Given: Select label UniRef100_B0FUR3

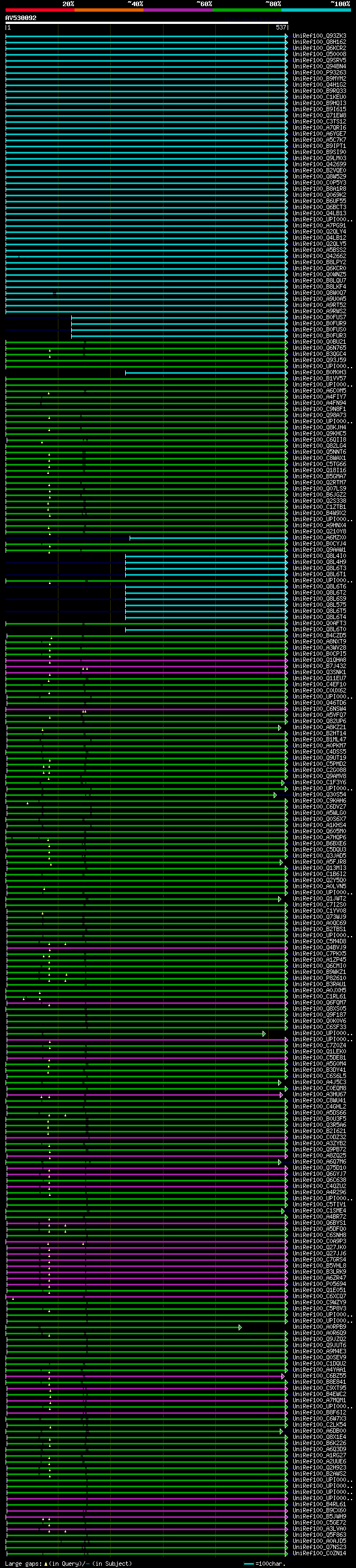Looking at the screenshot, I should coord(319,336).
